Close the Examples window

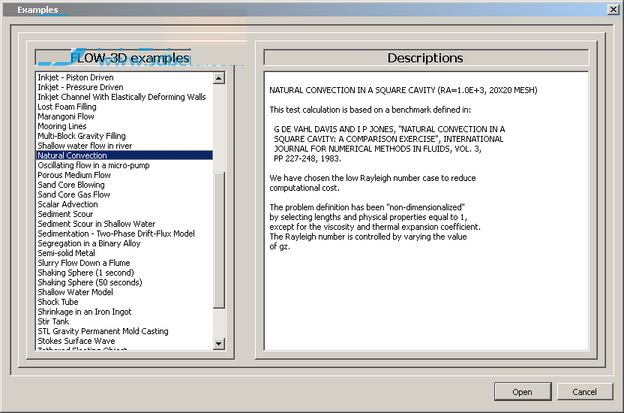coord(613,9)
